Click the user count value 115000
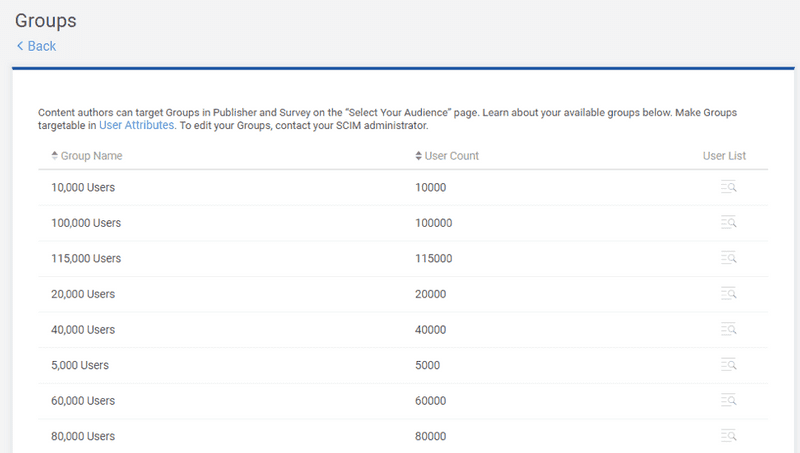The image size is (800, 453). coord(434,258)
